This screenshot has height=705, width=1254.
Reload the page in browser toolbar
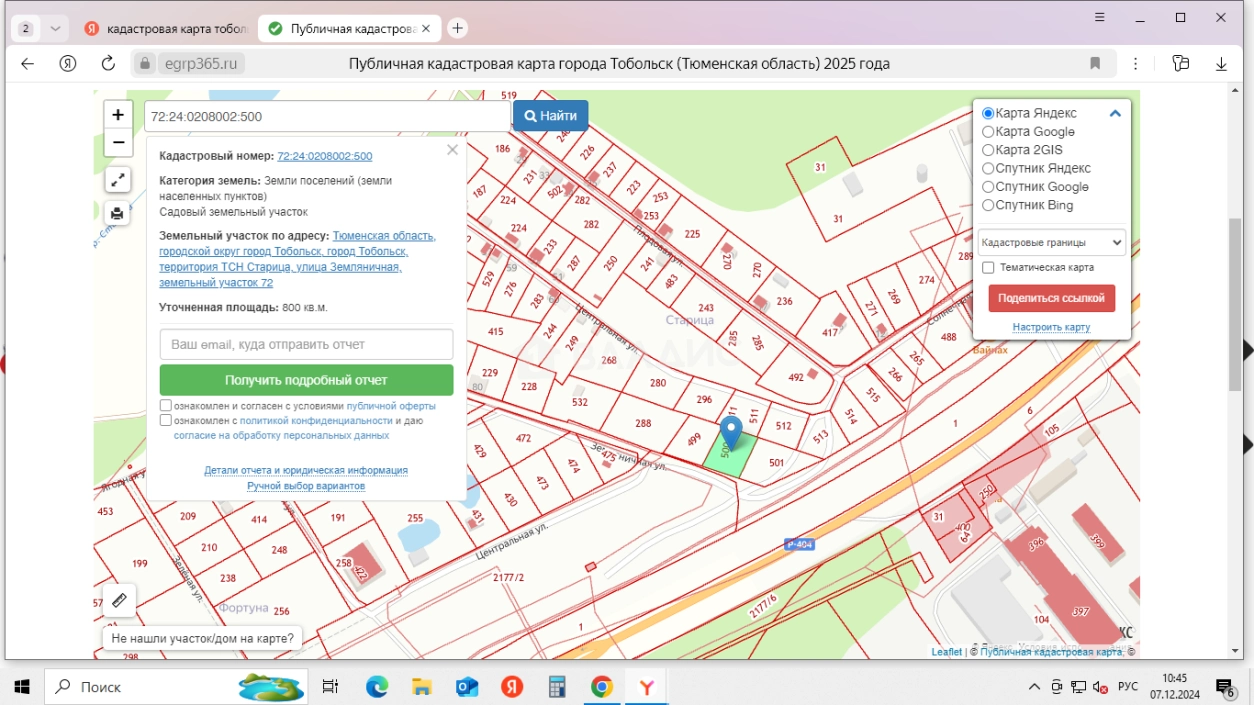coord(108,64)
